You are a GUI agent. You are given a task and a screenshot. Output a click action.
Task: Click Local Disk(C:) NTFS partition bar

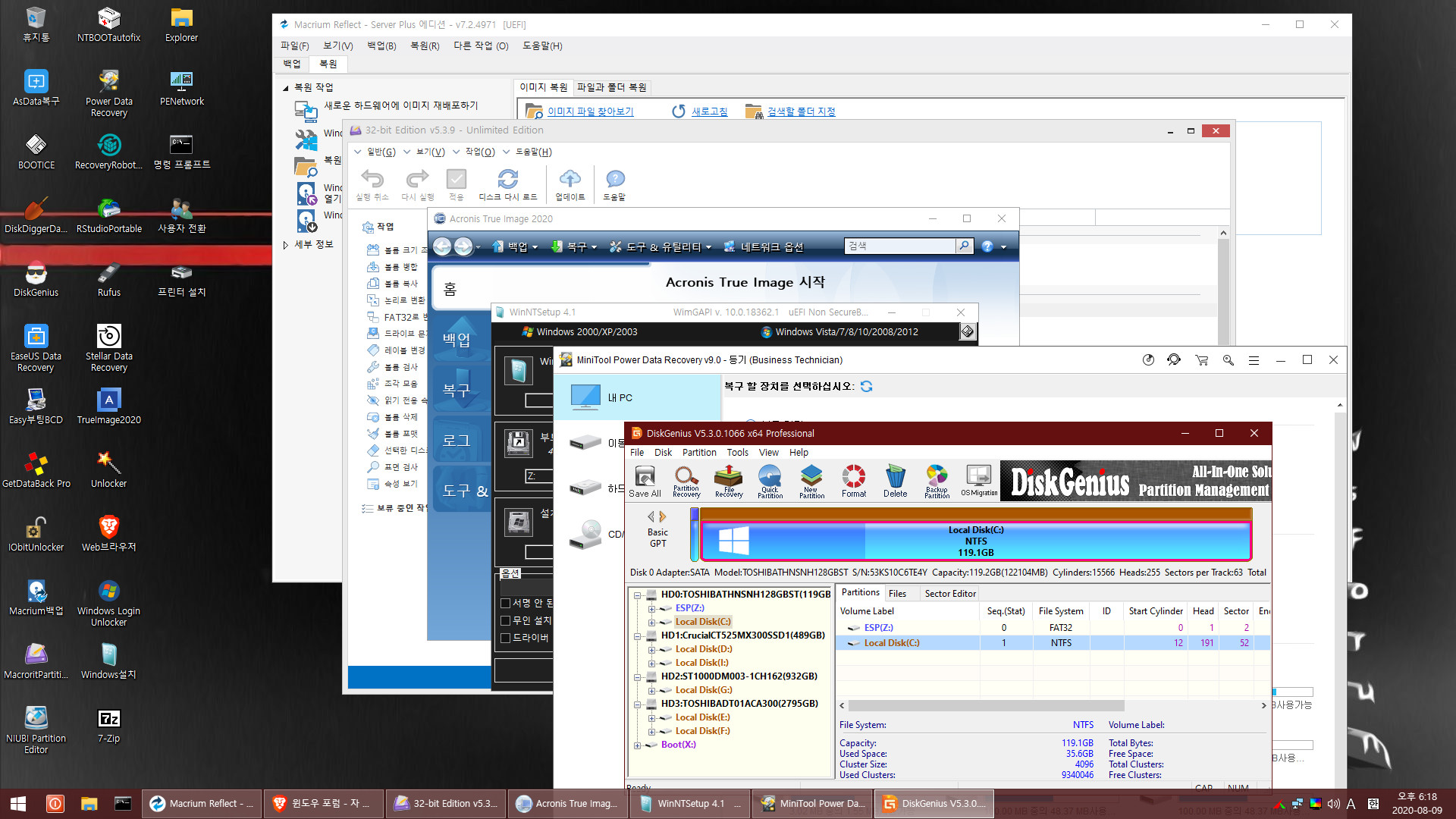point(975,541)
